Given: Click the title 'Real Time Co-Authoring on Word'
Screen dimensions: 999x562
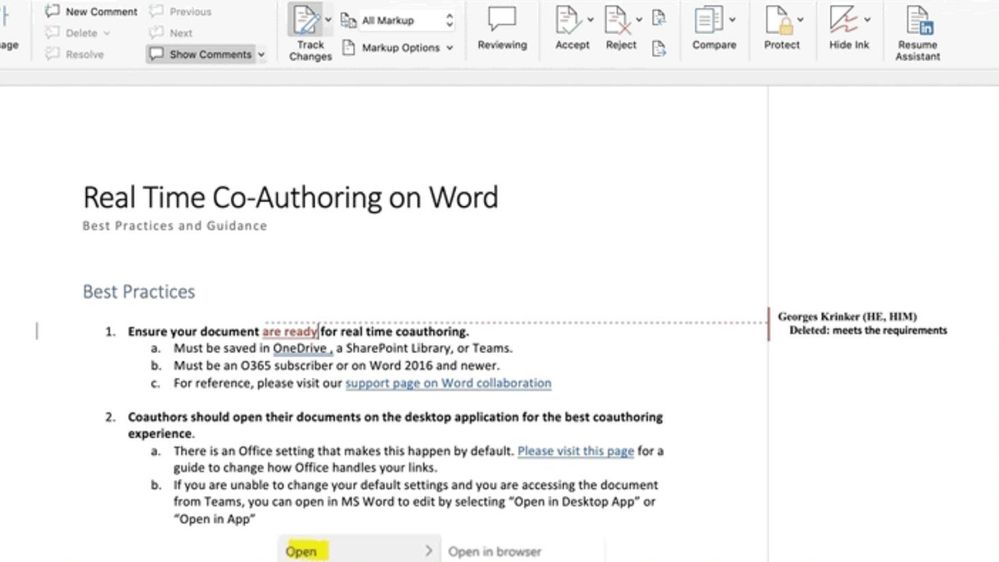Looking at the screenshot, I should tap(291, 198).
